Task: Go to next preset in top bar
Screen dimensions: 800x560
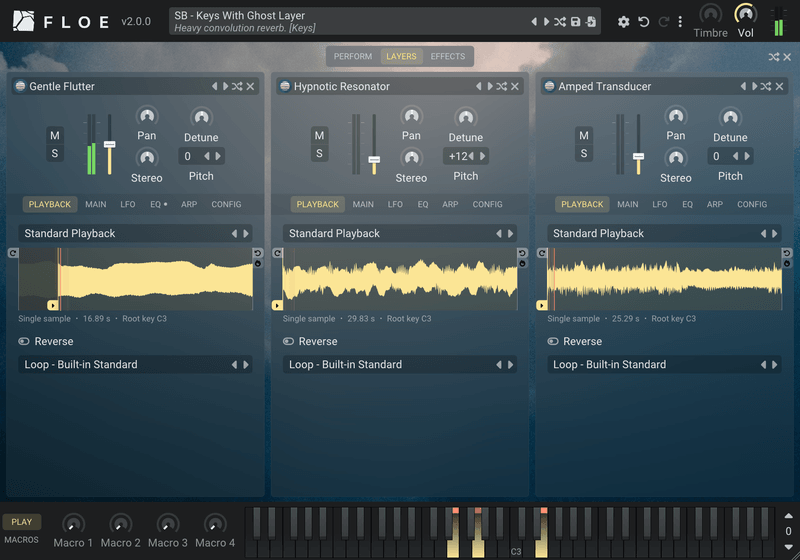Action: (546, 21)
